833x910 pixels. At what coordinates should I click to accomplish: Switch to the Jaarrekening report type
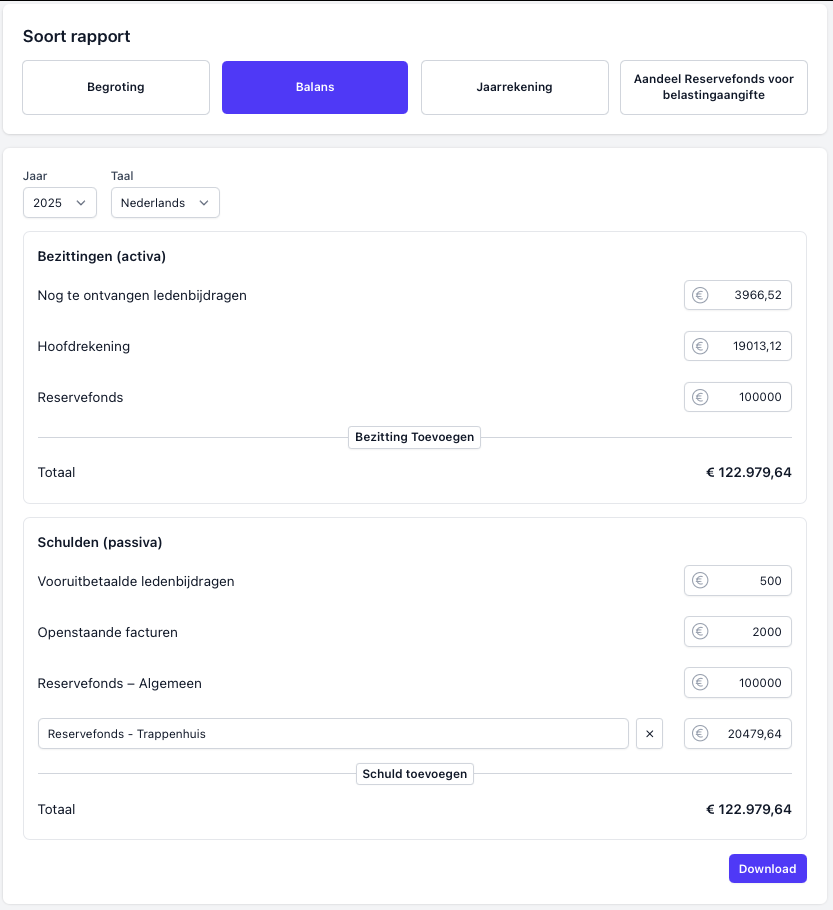click(514, 88)
